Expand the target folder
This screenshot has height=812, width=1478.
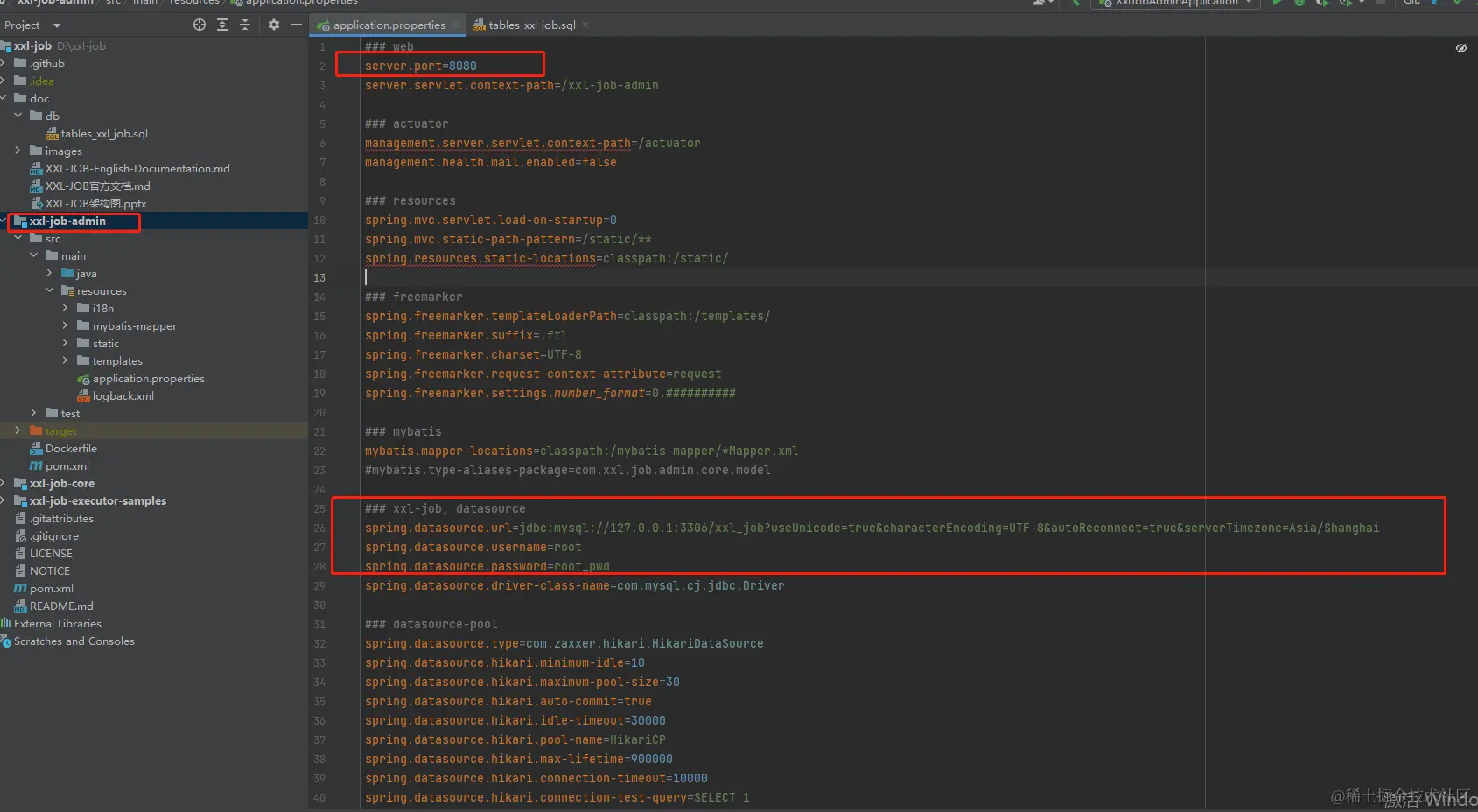point(18,430)
